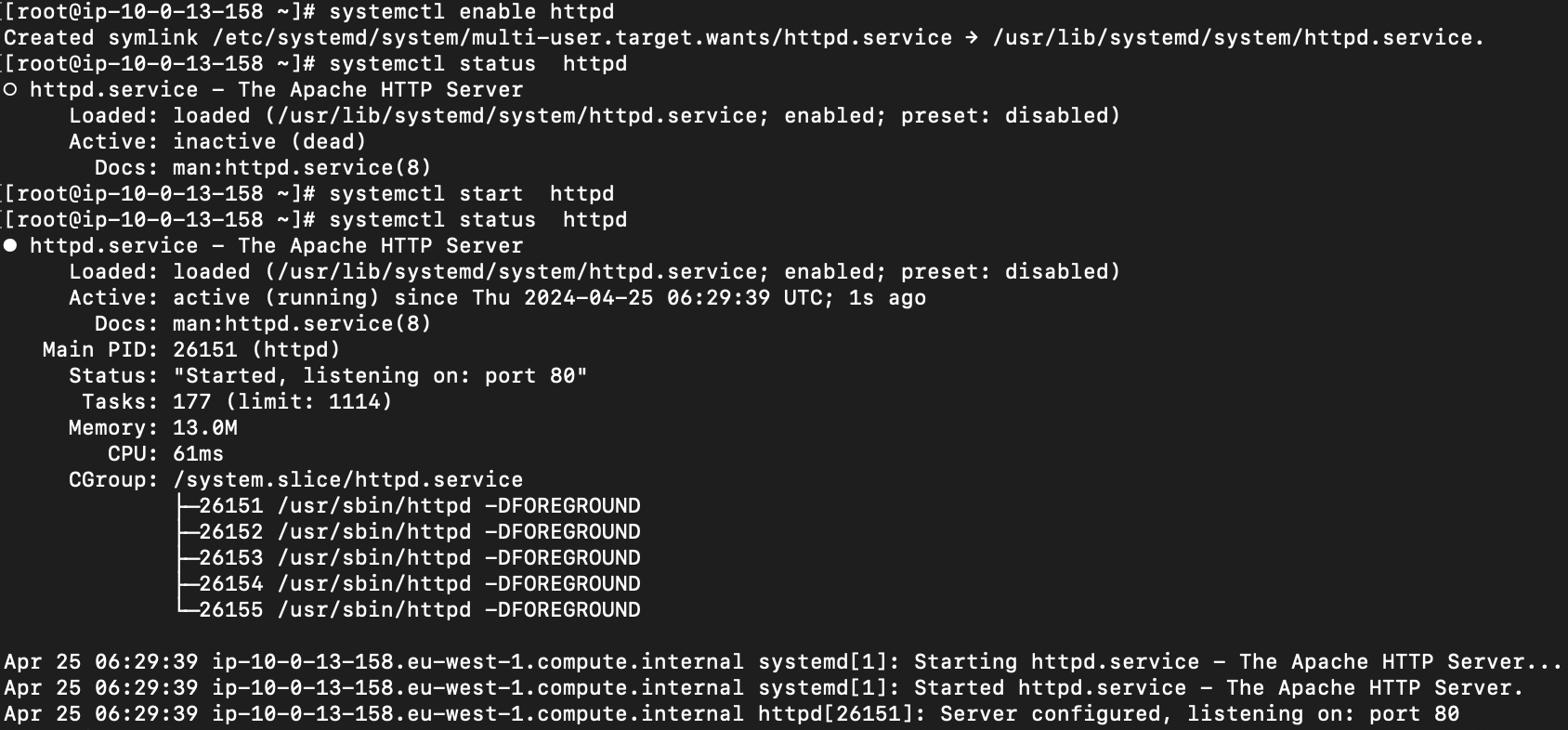Click the CPU 61ms value
Image resolution: width=1568 pixels, height=730 pixels.
198,454
